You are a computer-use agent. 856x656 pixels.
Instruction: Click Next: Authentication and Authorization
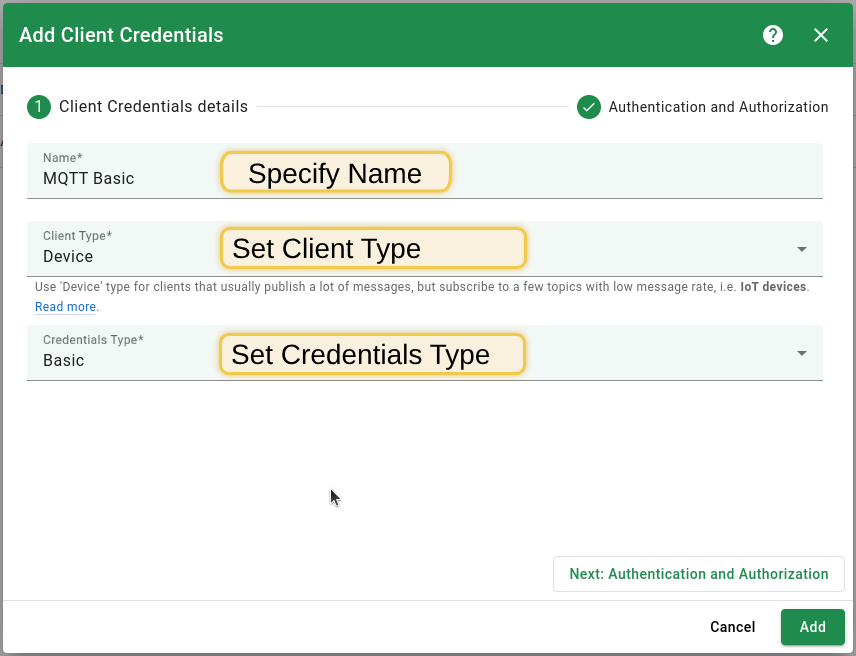(x=697, y=573)
